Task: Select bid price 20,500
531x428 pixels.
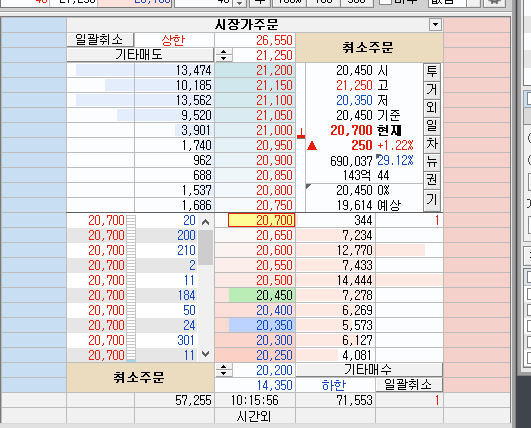Action: click(x=255, y=280)
